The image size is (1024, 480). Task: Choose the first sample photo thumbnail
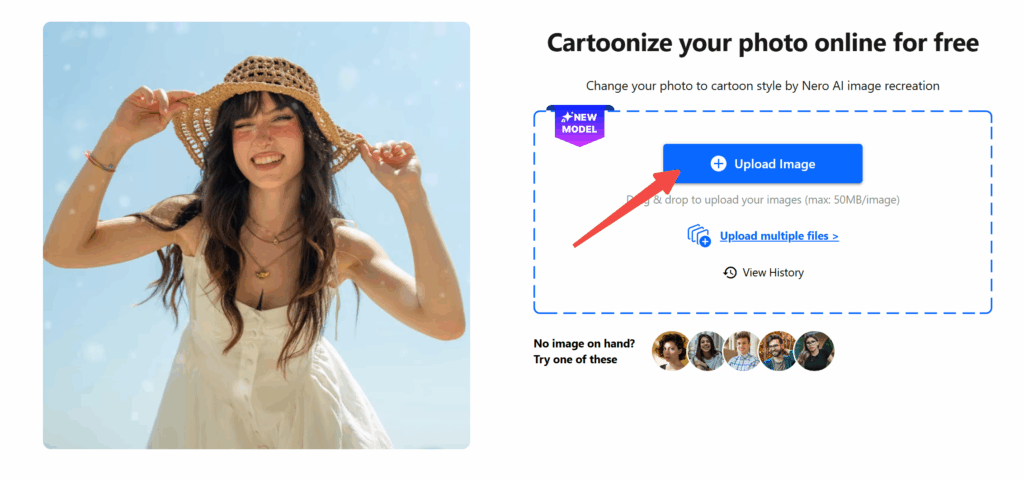671,351
